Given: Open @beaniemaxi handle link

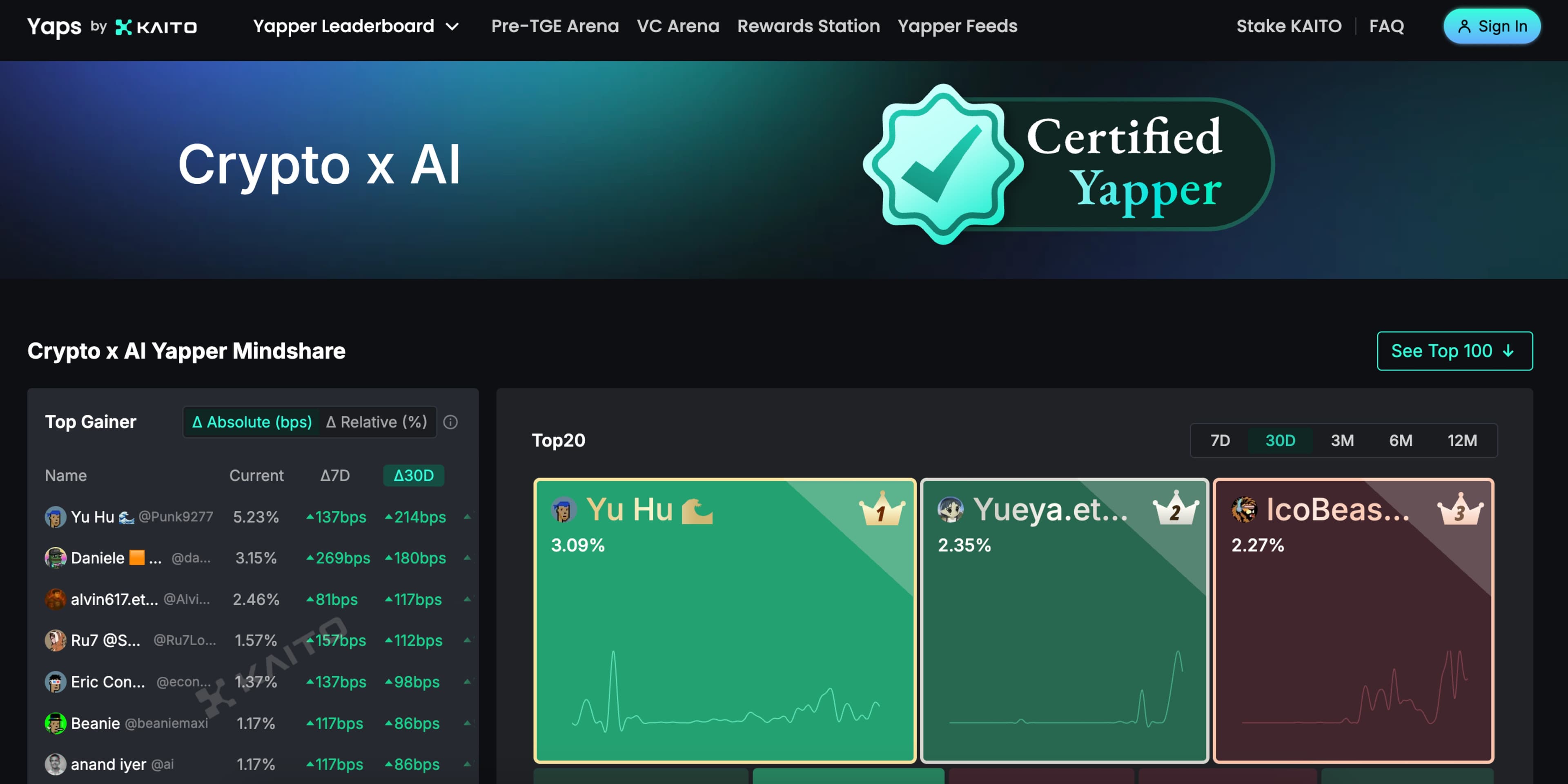Looking at the screenshot, I should pos(166,723).
